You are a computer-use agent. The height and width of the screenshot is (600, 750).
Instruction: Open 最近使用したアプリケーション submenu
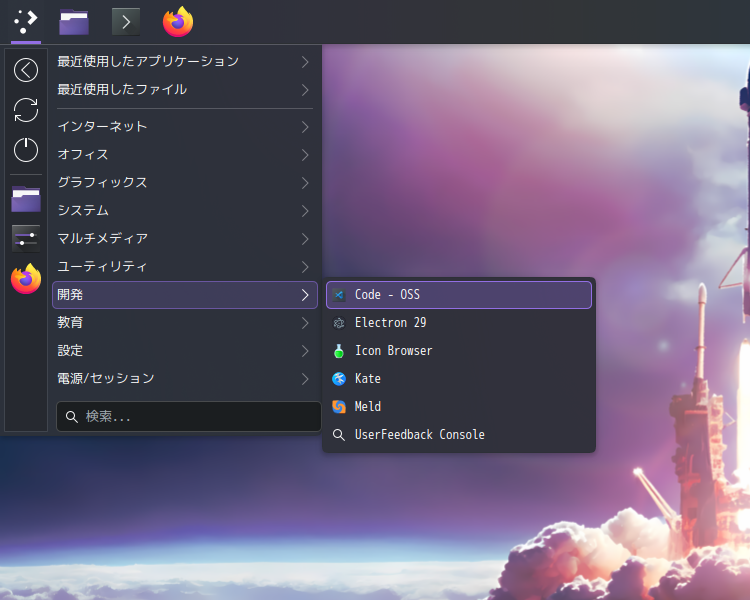(x=185, y=62)
